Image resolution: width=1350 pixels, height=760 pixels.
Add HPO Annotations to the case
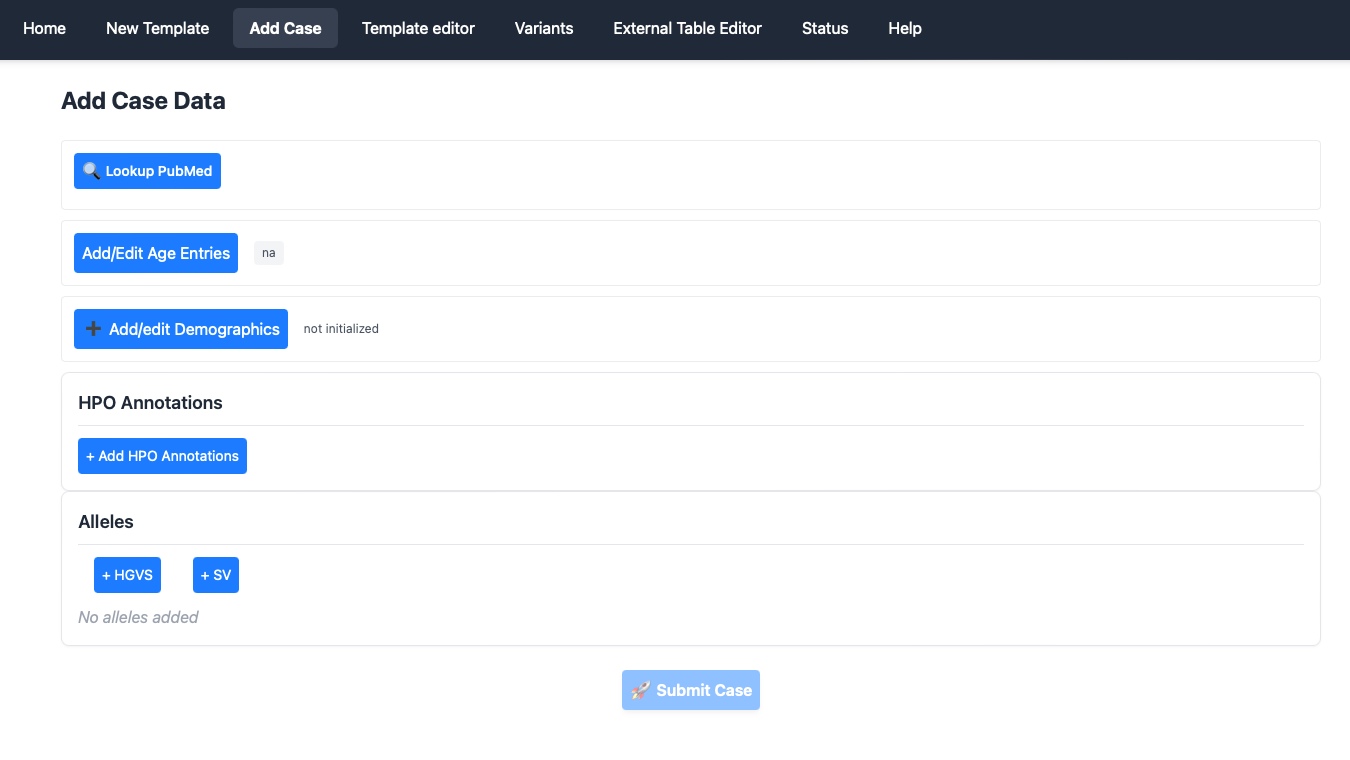(162, 456)
